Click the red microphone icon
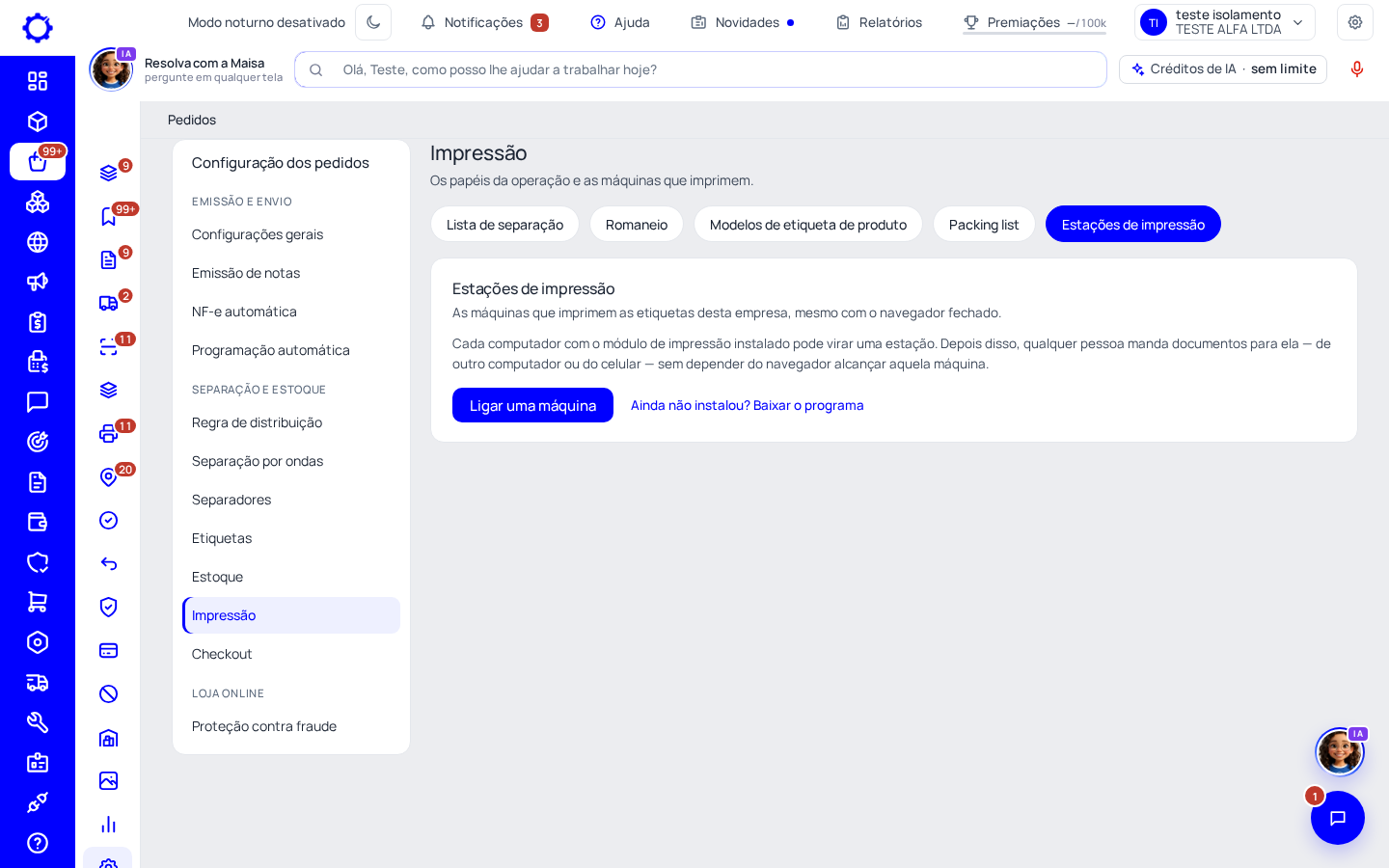The image size is (1389, 868). click(1357, 69)
